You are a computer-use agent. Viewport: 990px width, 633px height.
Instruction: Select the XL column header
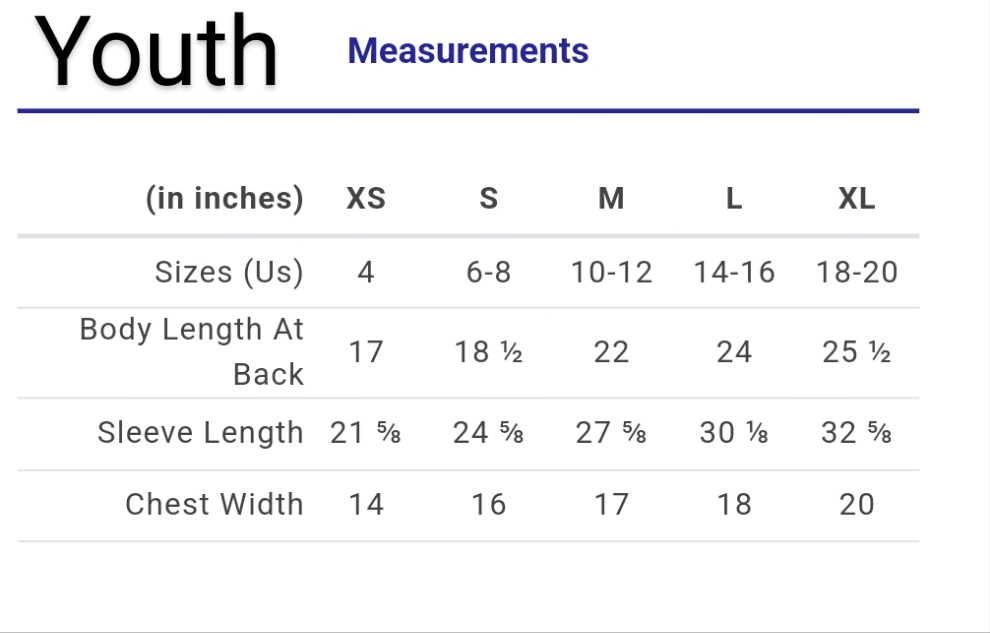[x=857, y=199]
